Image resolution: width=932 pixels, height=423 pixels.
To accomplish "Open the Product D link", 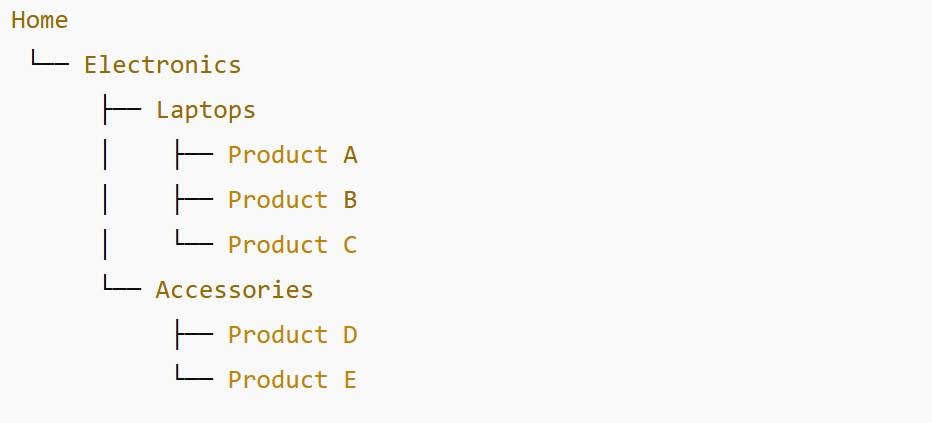I will tap(292, 335).
